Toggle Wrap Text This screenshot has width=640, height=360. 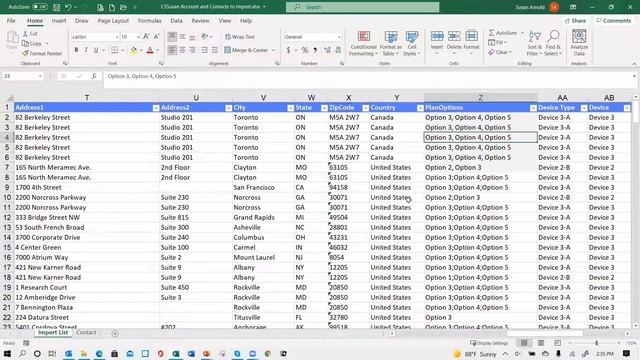pyautogui.click(x=240, y=37)
